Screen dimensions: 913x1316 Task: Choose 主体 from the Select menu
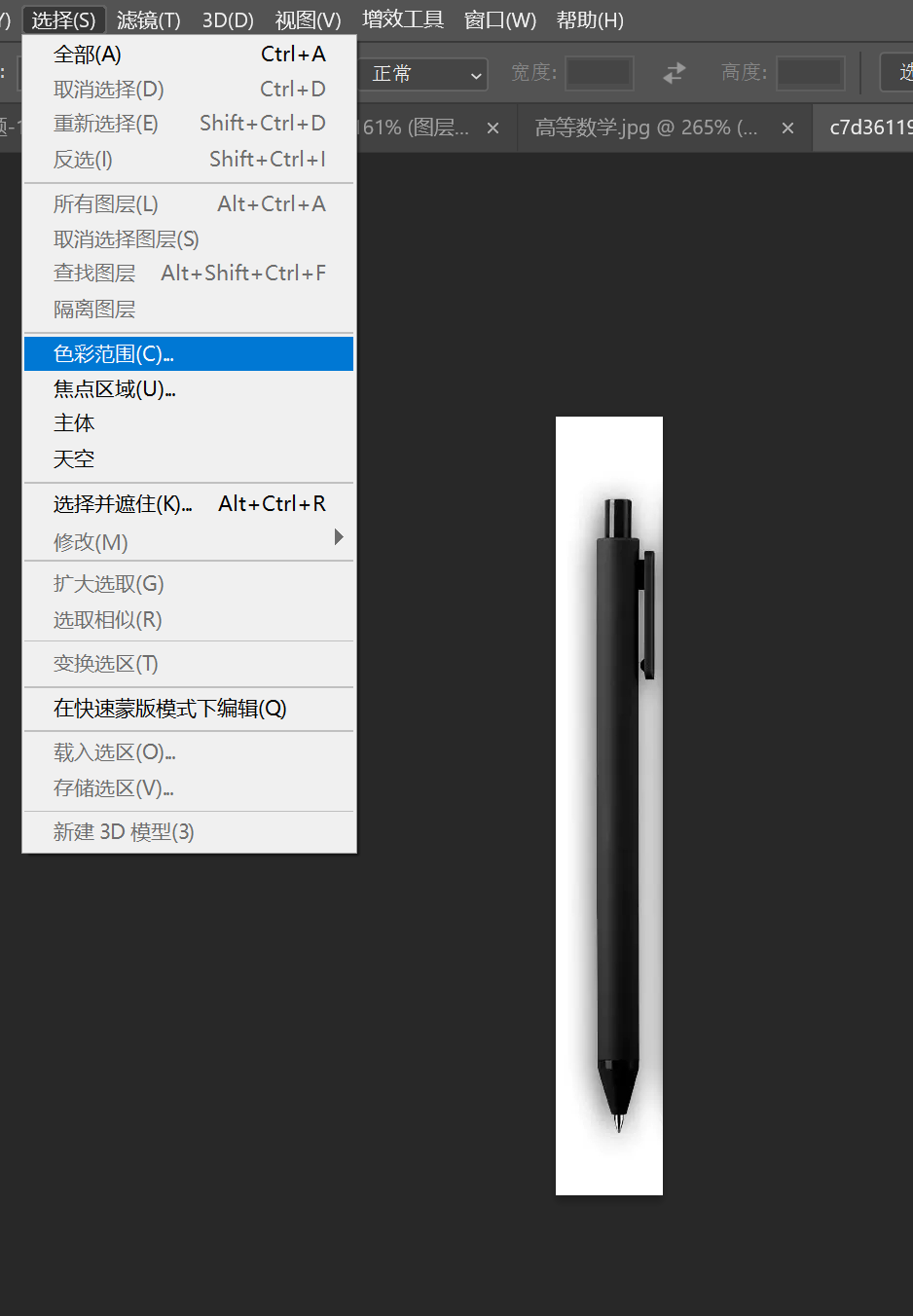click(x=189, y=423)
